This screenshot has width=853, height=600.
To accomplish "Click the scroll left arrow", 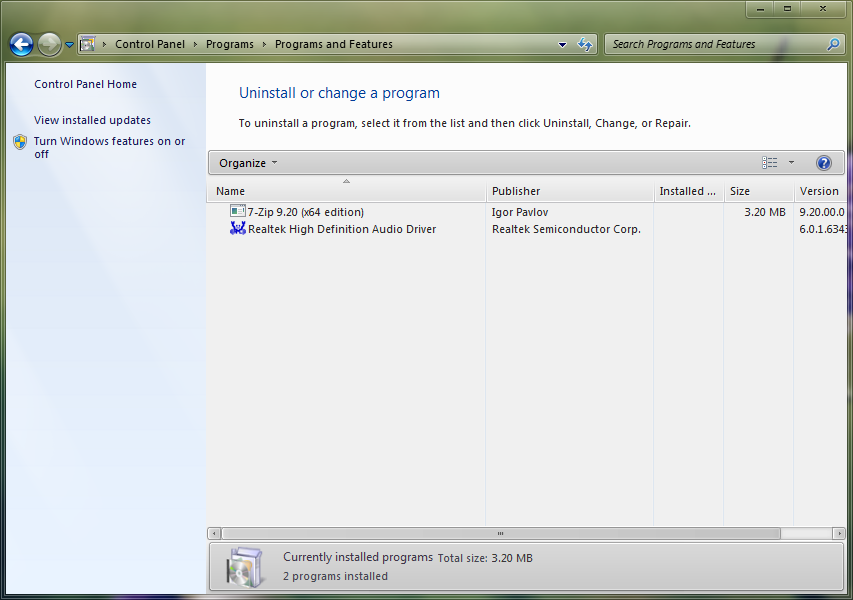I will 214,534.
